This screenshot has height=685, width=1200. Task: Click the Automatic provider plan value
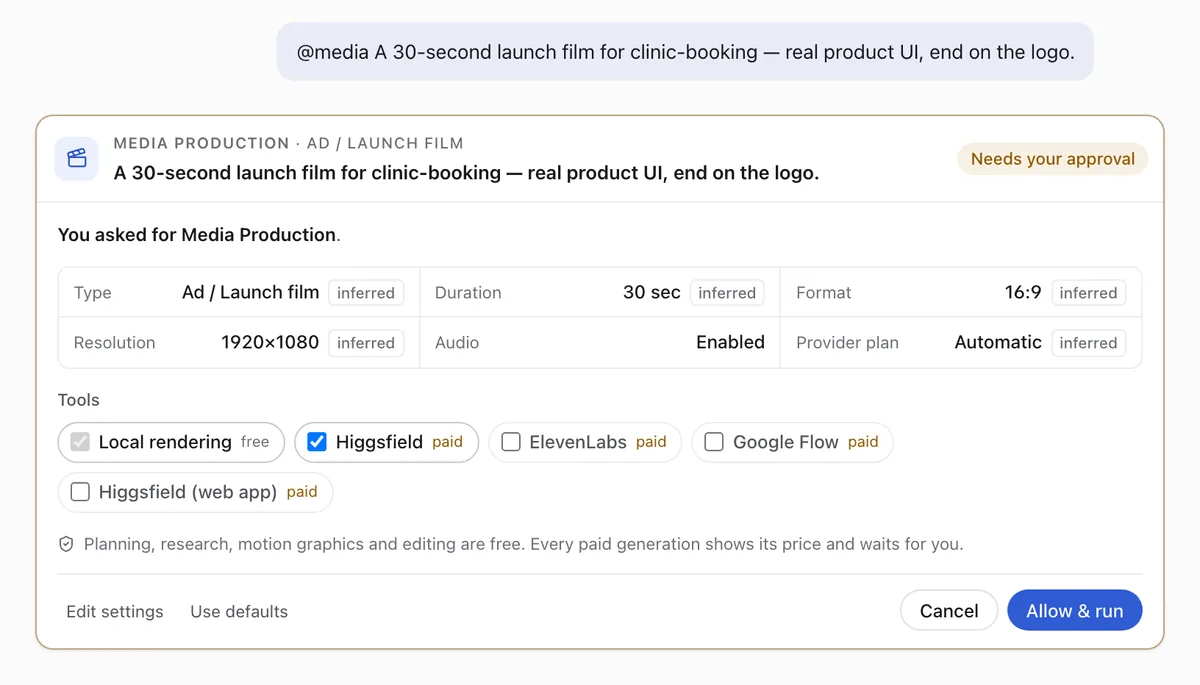pos(998,343)
